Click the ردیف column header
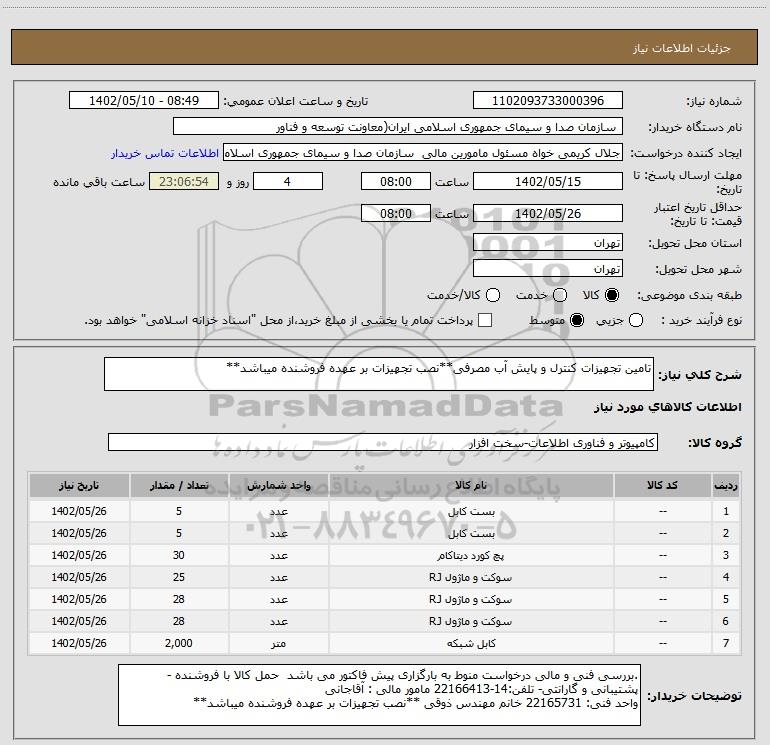The width and height of the screenshot is (770, 745). [x=726, y=486]
